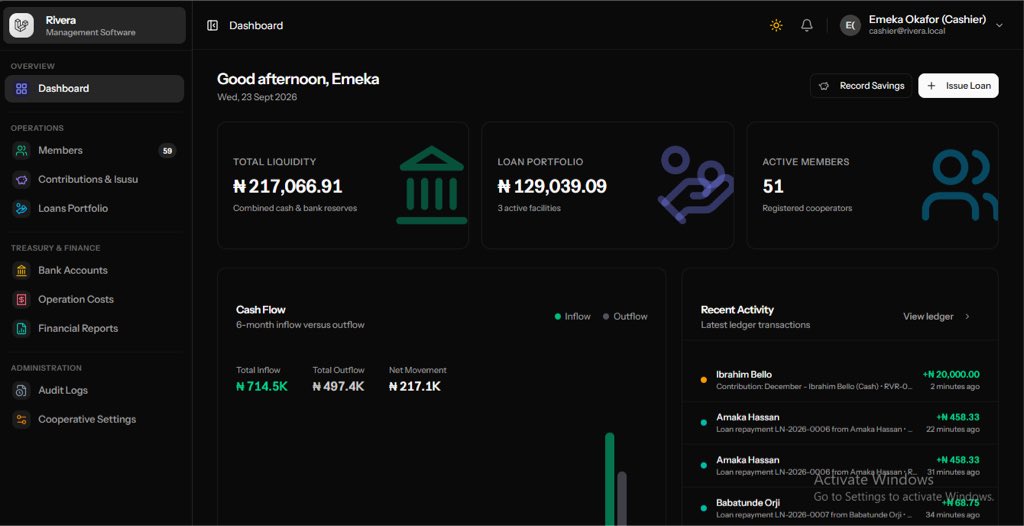Open the Amaka Hassan entry from 31 minutes ago
The width and height of the screenshot is (1024, 526).
click(x=840, y=466)
